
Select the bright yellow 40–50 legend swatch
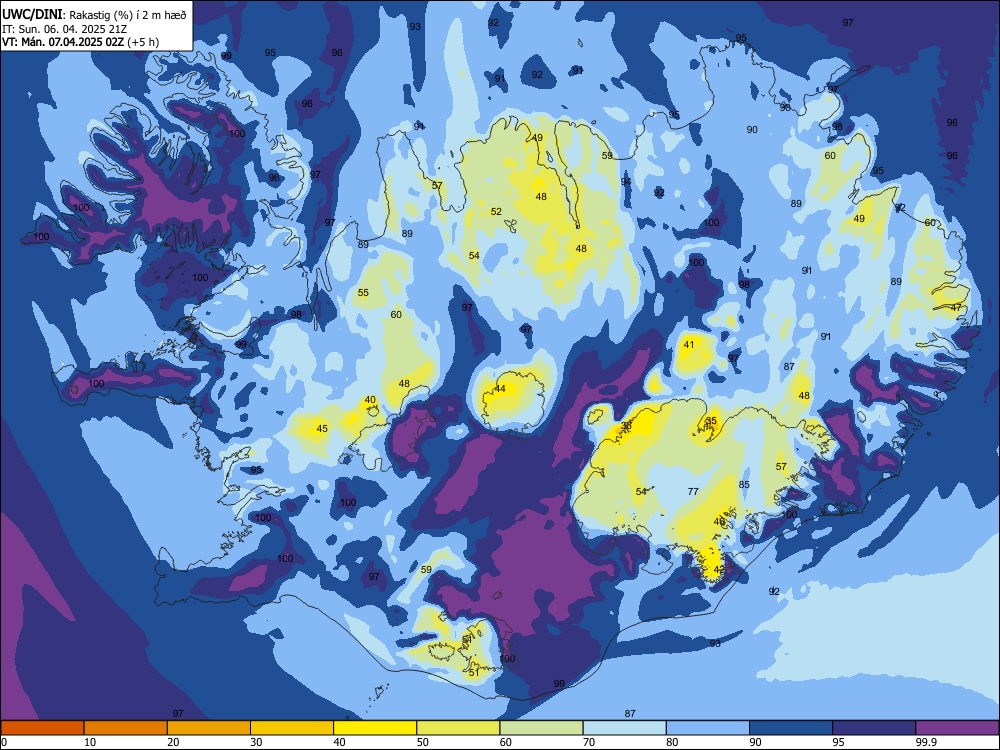(x=375, y=728)
